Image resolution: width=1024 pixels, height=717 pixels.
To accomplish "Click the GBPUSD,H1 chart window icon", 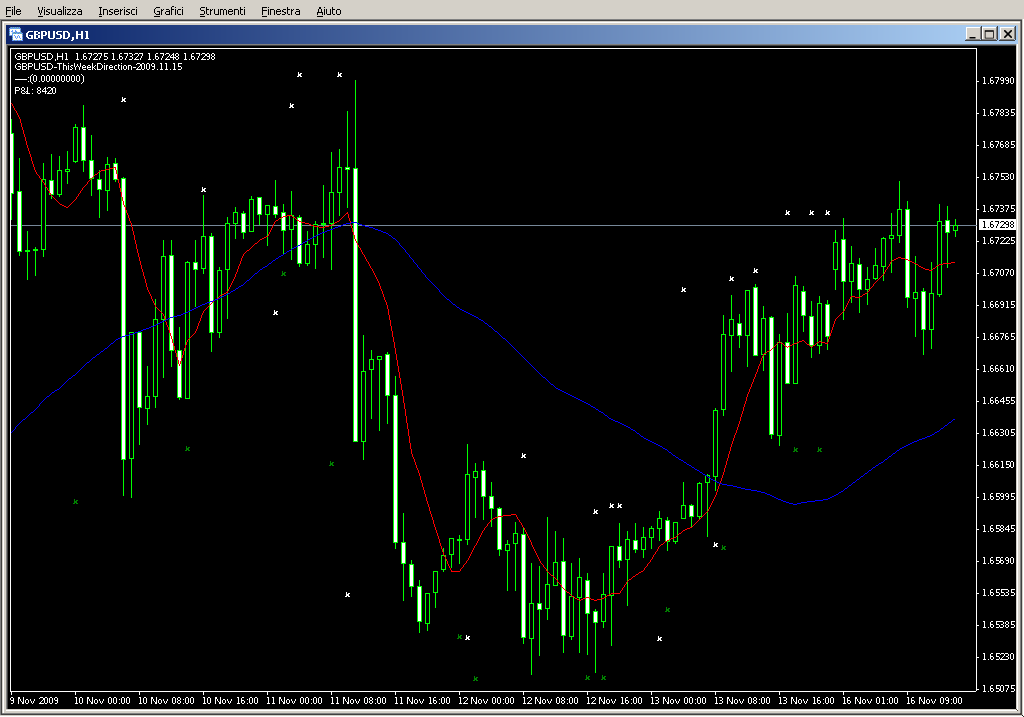I will coord(15,35).
